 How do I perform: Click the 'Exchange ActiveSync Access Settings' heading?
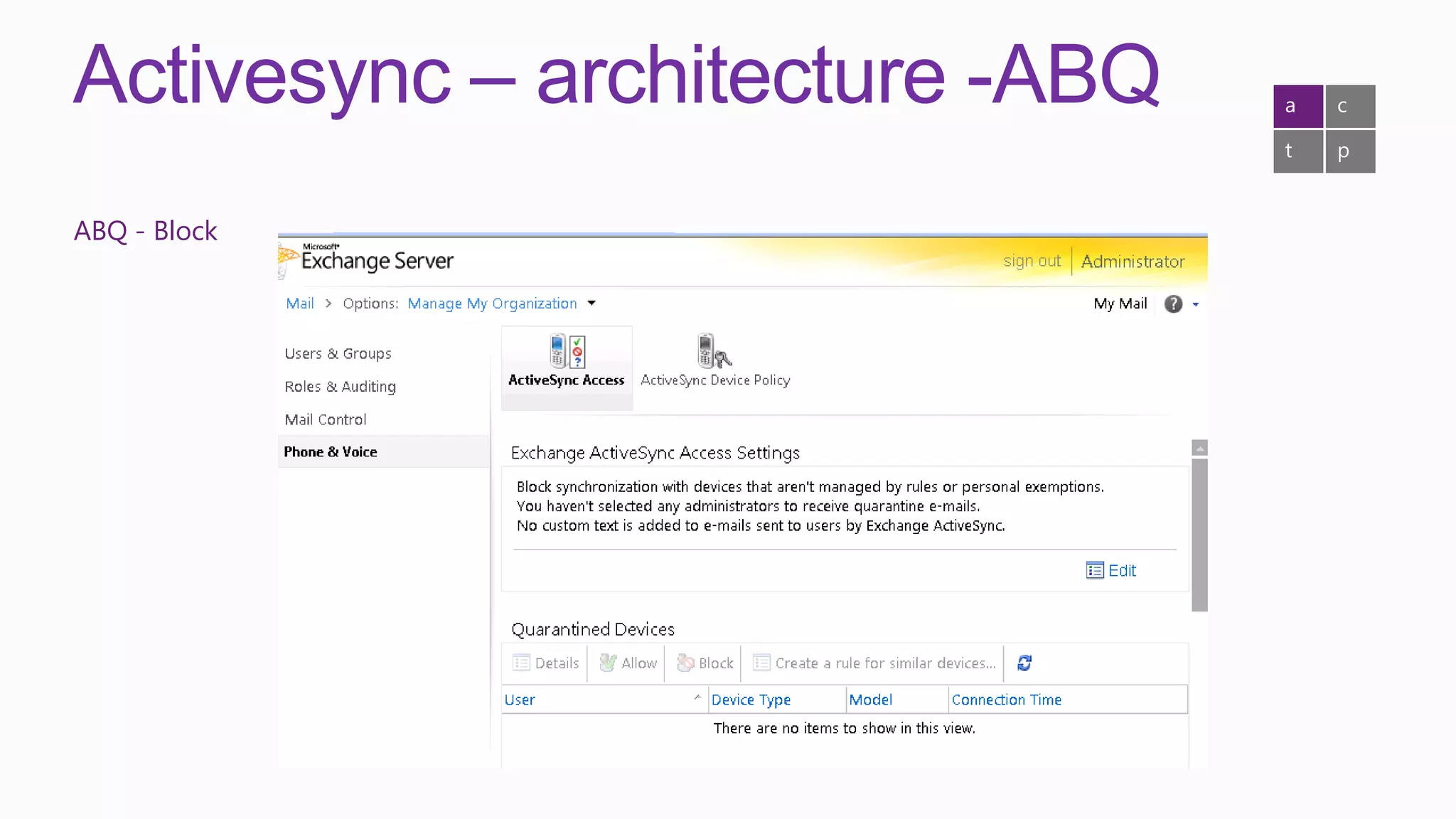coord(655,453)
